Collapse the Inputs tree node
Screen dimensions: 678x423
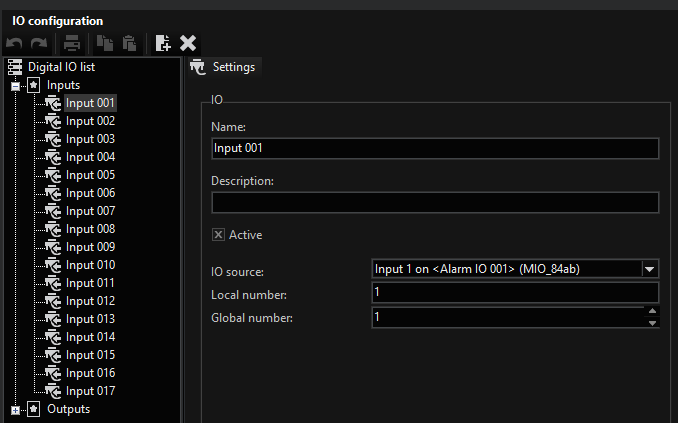click(15, 86)
